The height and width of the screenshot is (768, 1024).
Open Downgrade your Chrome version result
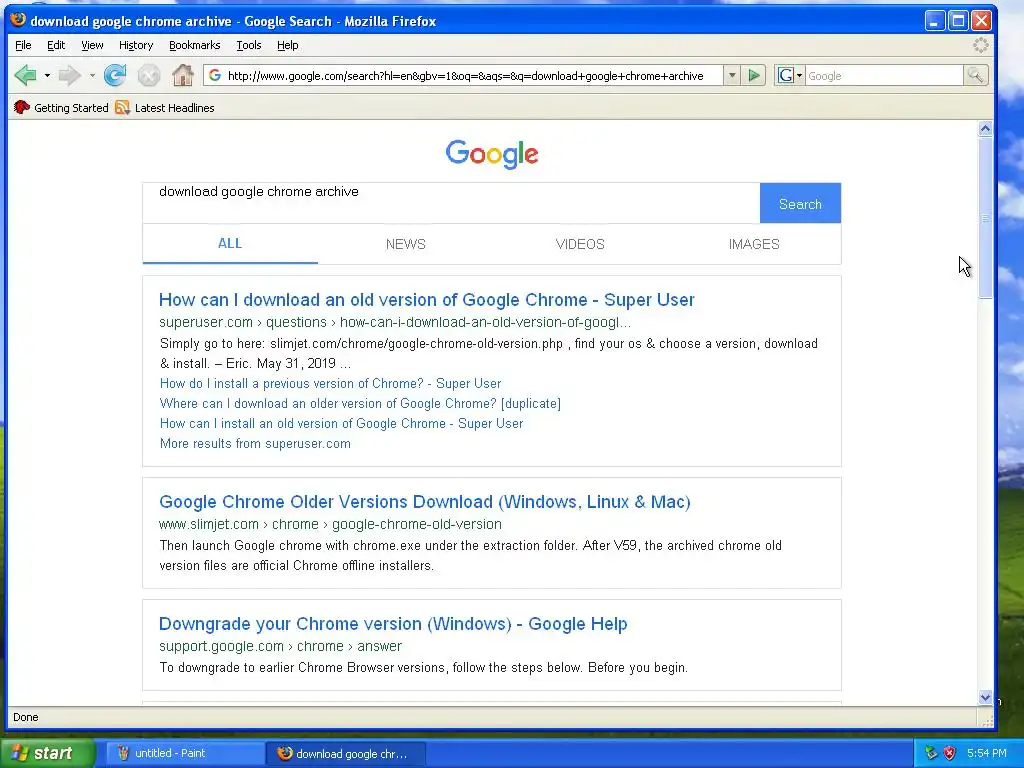pos(393,624)
